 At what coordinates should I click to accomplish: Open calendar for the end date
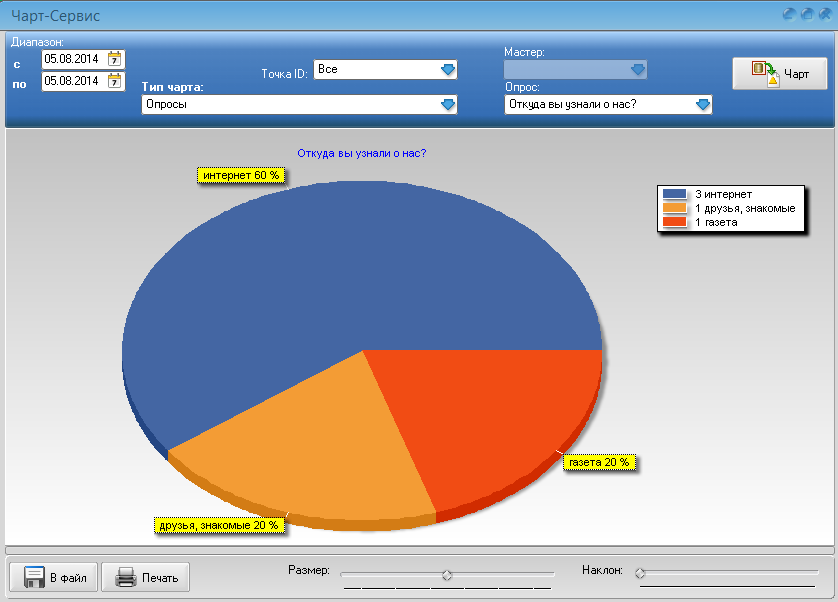click(115, 81)
